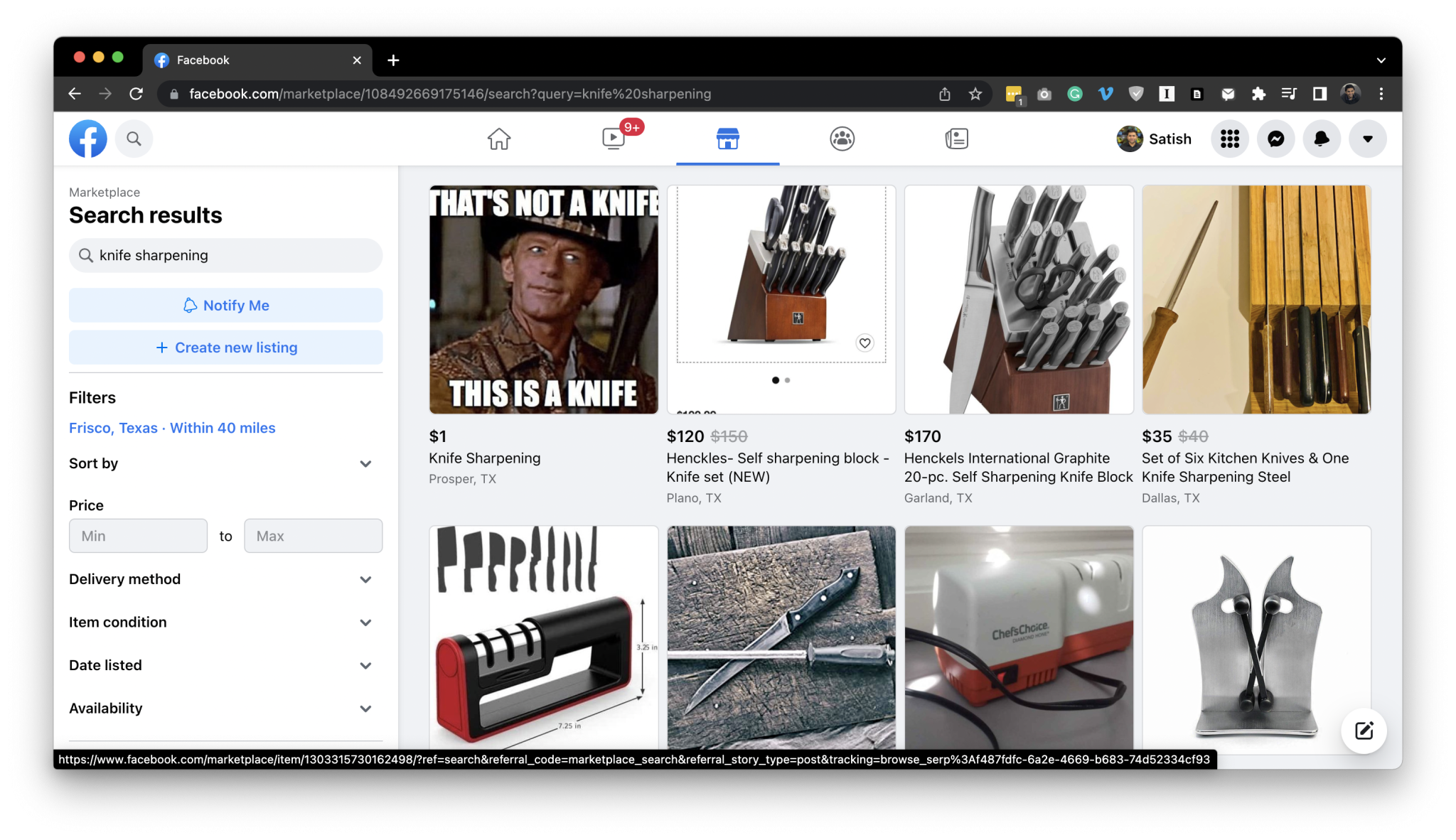
Task: Save Henckles listing with heart icon
Action: tap(864, 343)
